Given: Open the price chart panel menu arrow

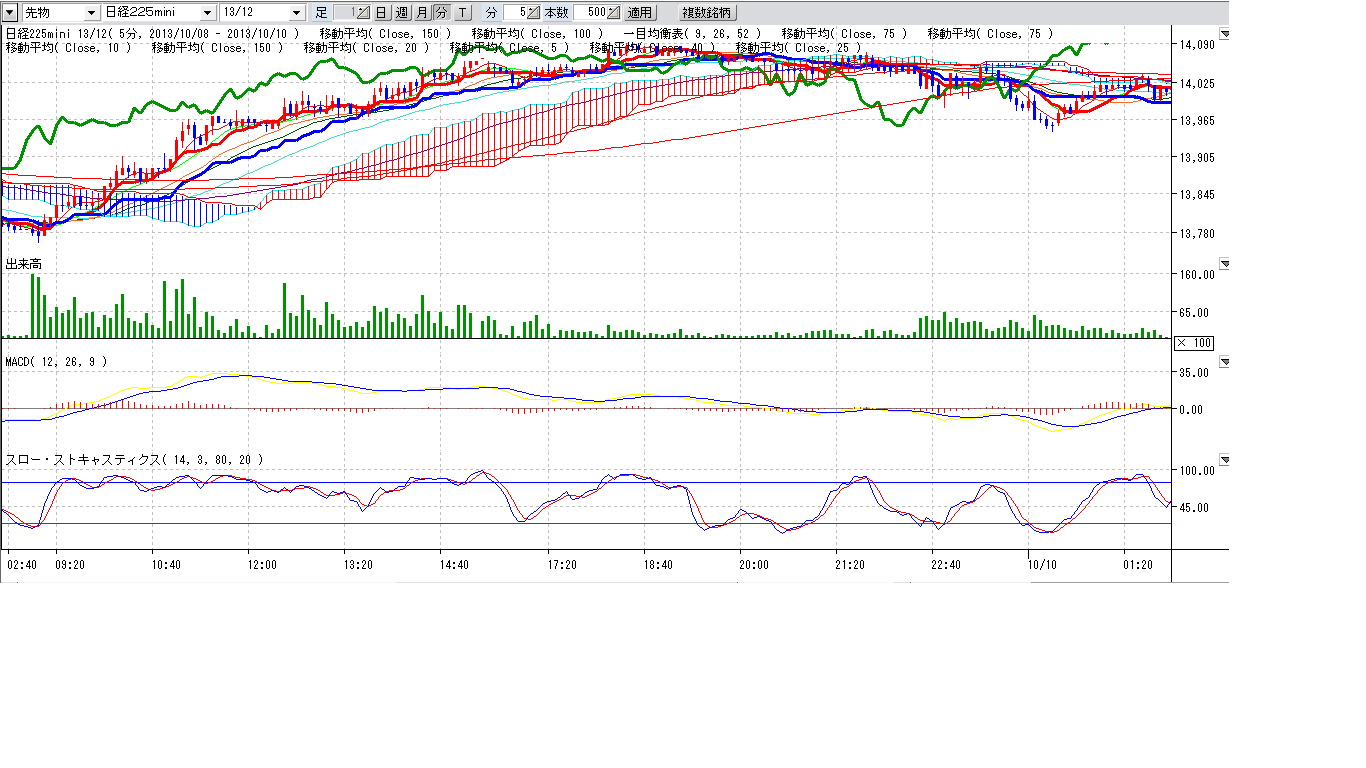Looking at the screenshot, I should pyautogui.click(x=1225, y=34).
